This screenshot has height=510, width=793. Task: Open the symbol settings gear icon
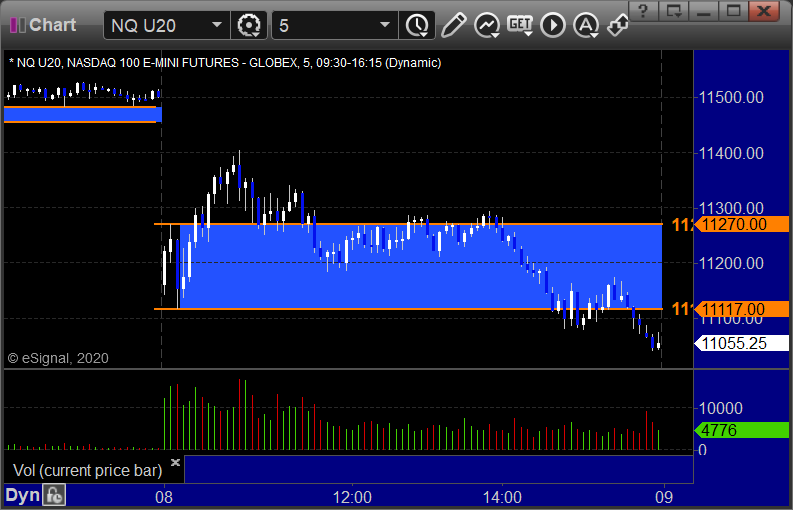(x=249, y=25)
